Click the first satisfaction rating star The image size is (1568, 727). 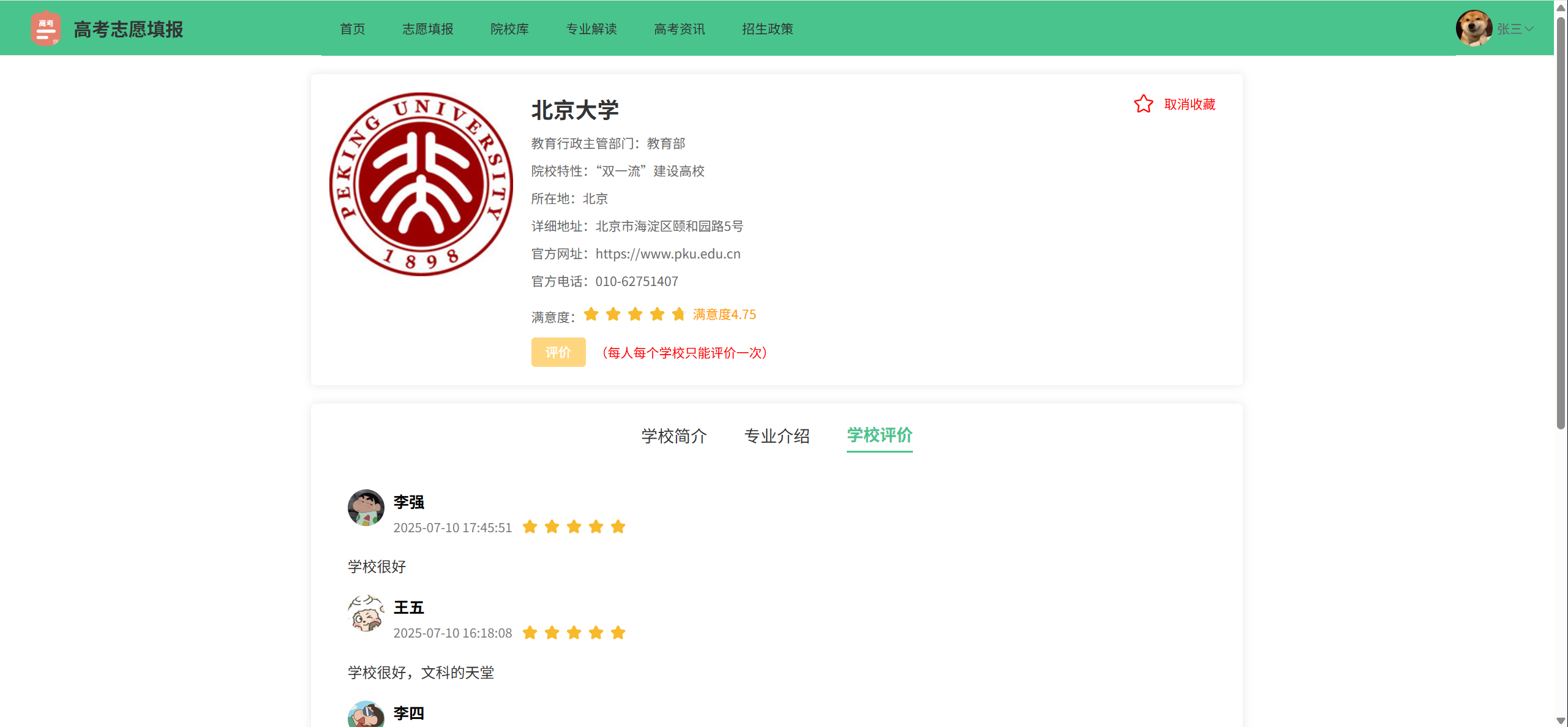click(x=591, y=314)
